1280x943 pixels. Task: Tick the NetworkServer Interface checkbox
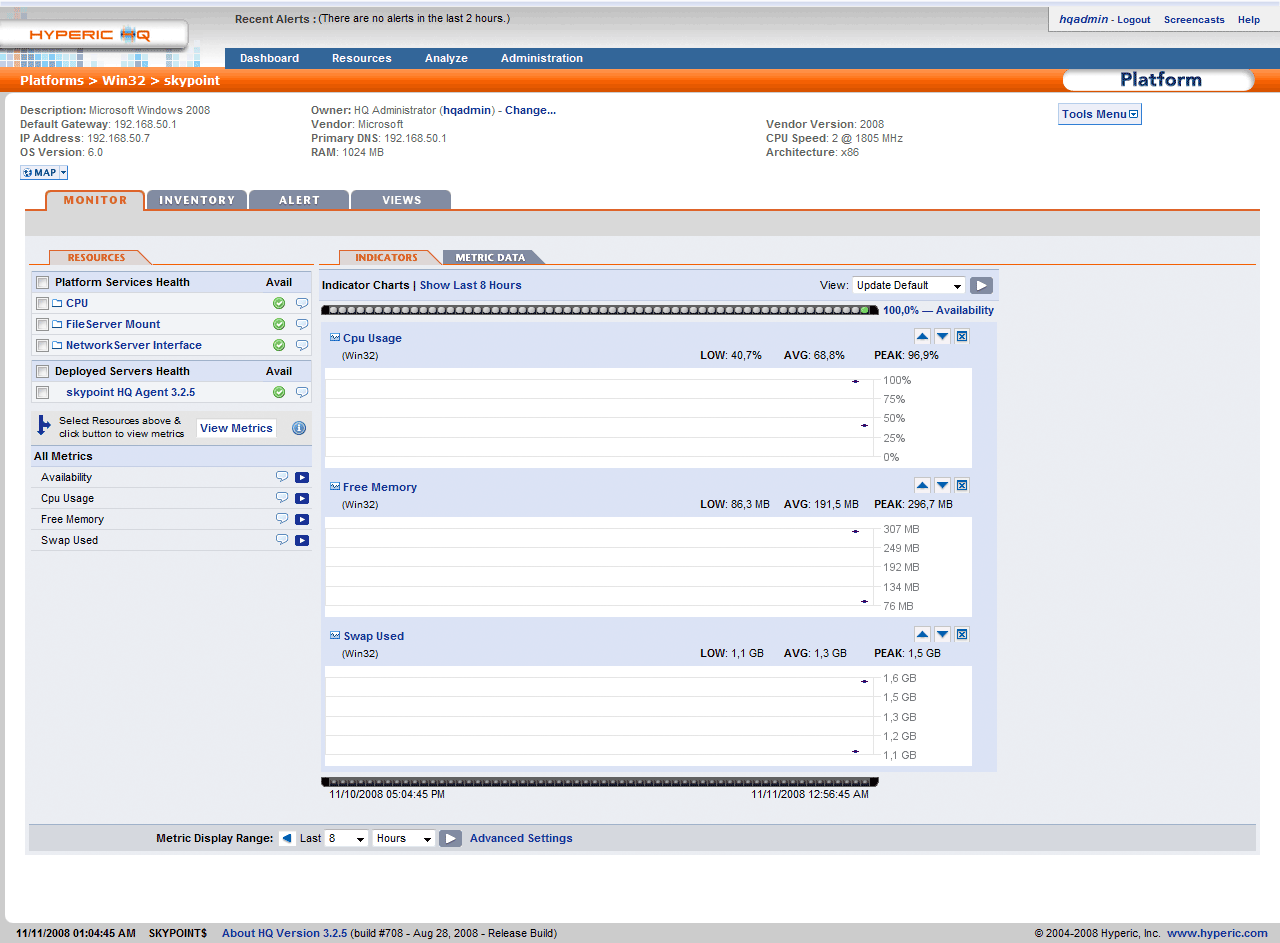click(x=42, y=346)
